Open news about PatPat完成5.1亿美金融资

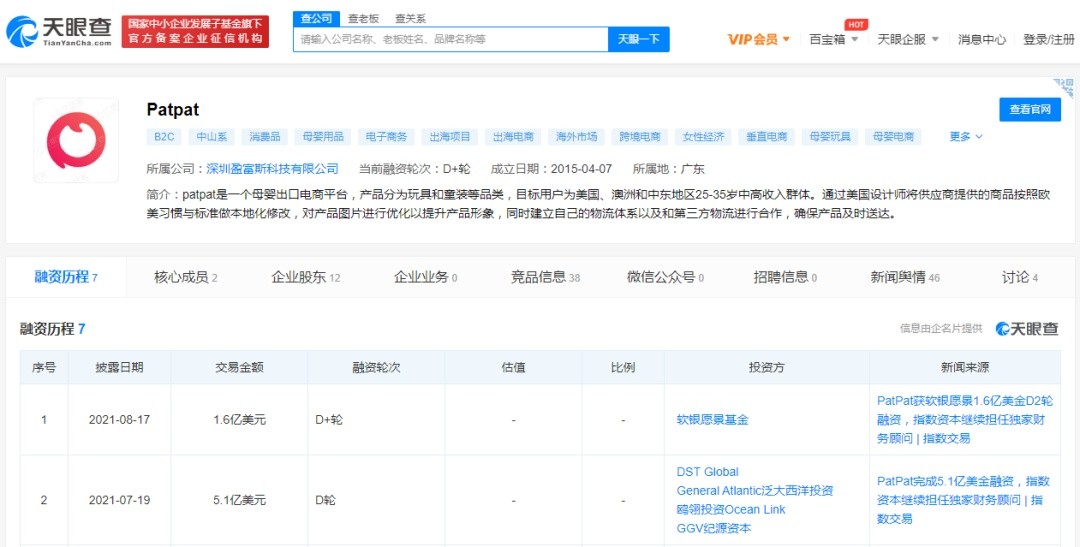[964, 499]
